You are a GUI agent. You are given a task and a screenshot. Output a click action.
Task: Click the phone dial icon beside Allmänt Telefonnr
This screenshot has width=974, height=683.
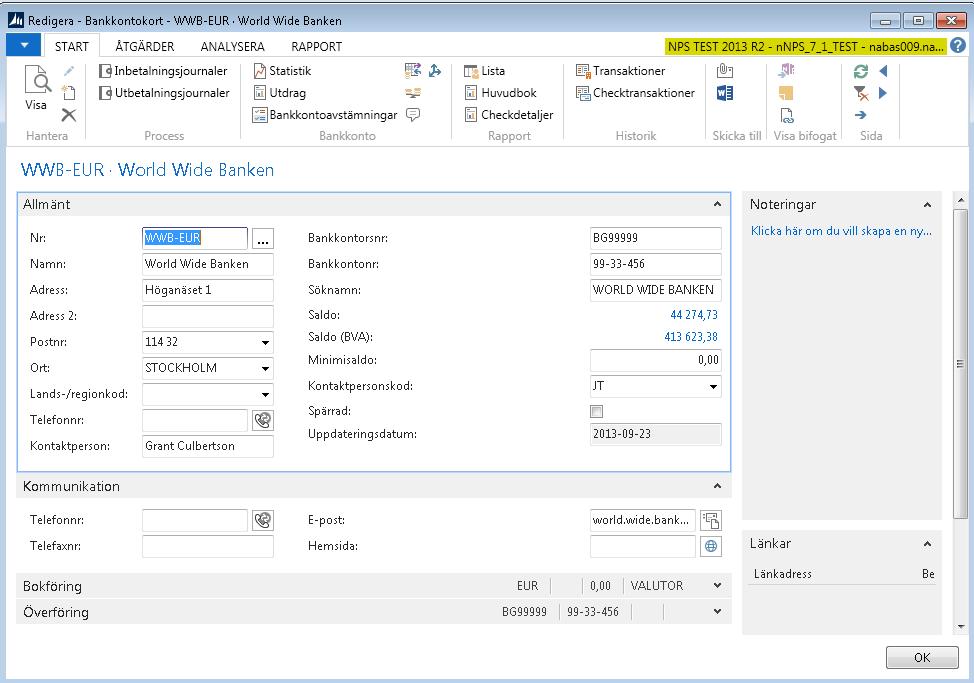click(x=263, y=420)
